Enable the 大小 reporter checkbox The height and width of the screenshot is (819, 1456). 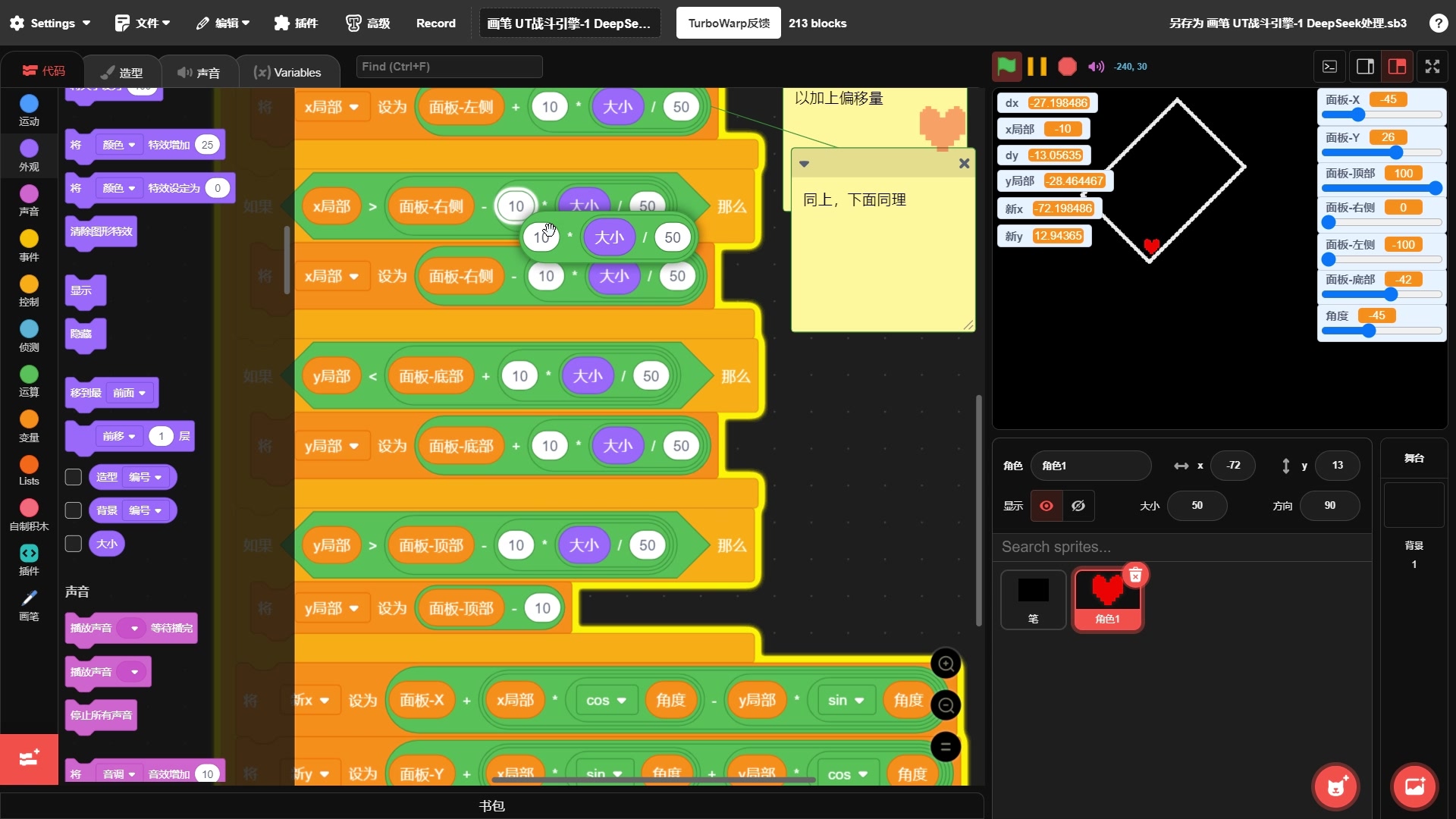(x=74, y=544)
